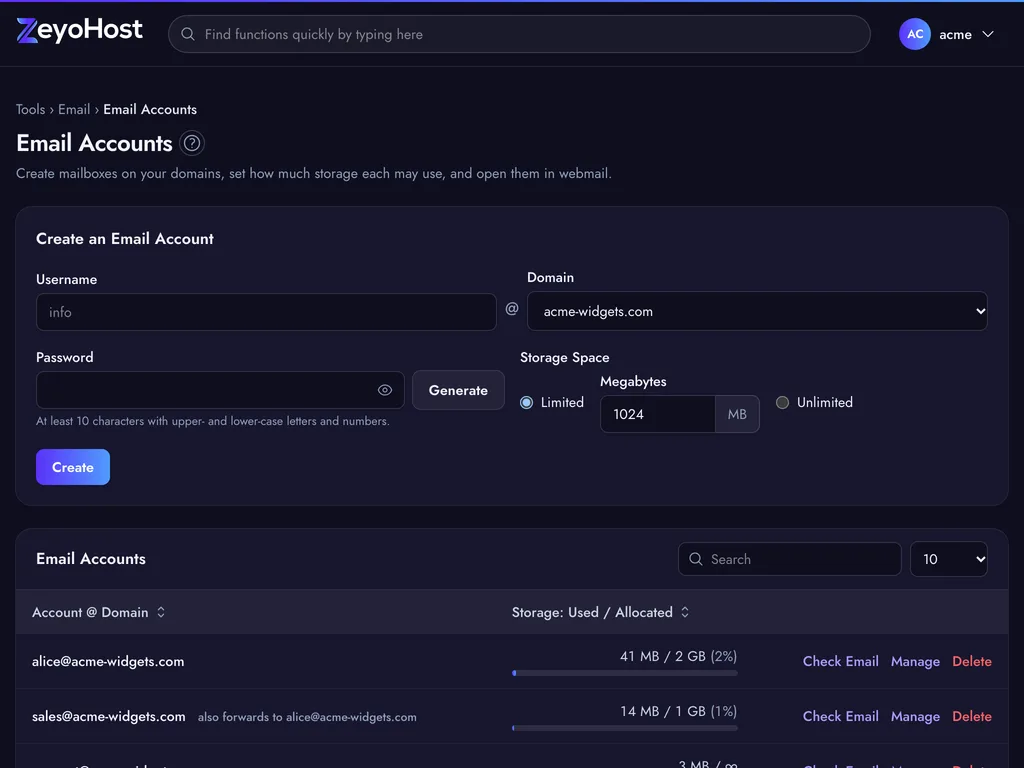Viewport: 1024px width, 768px height.
Task: Click the Generate password button
Action: click(x=458, y=390)
